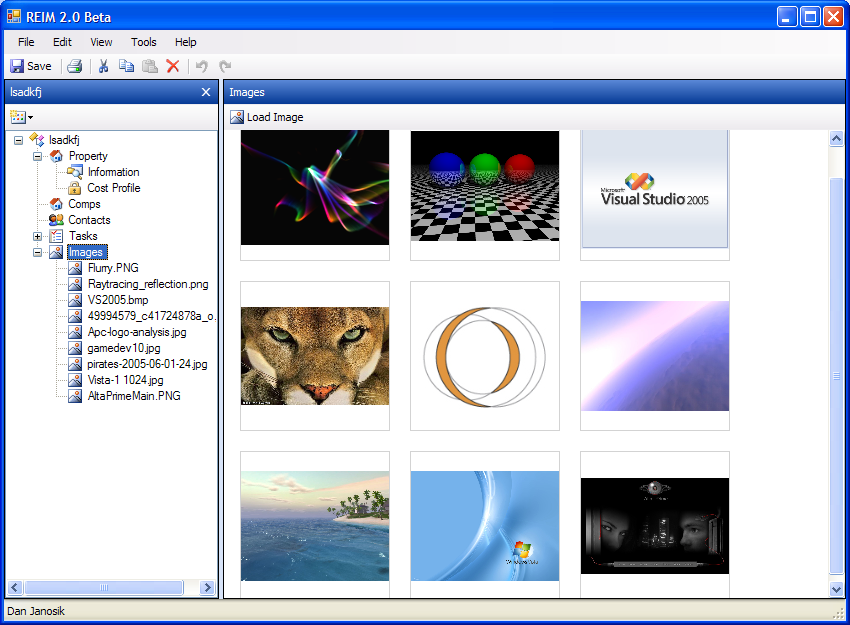The height and width of the screenshot is (625, 850).
Task: Click the Tasks checklist icon
Action: click(x=56, y=236)
